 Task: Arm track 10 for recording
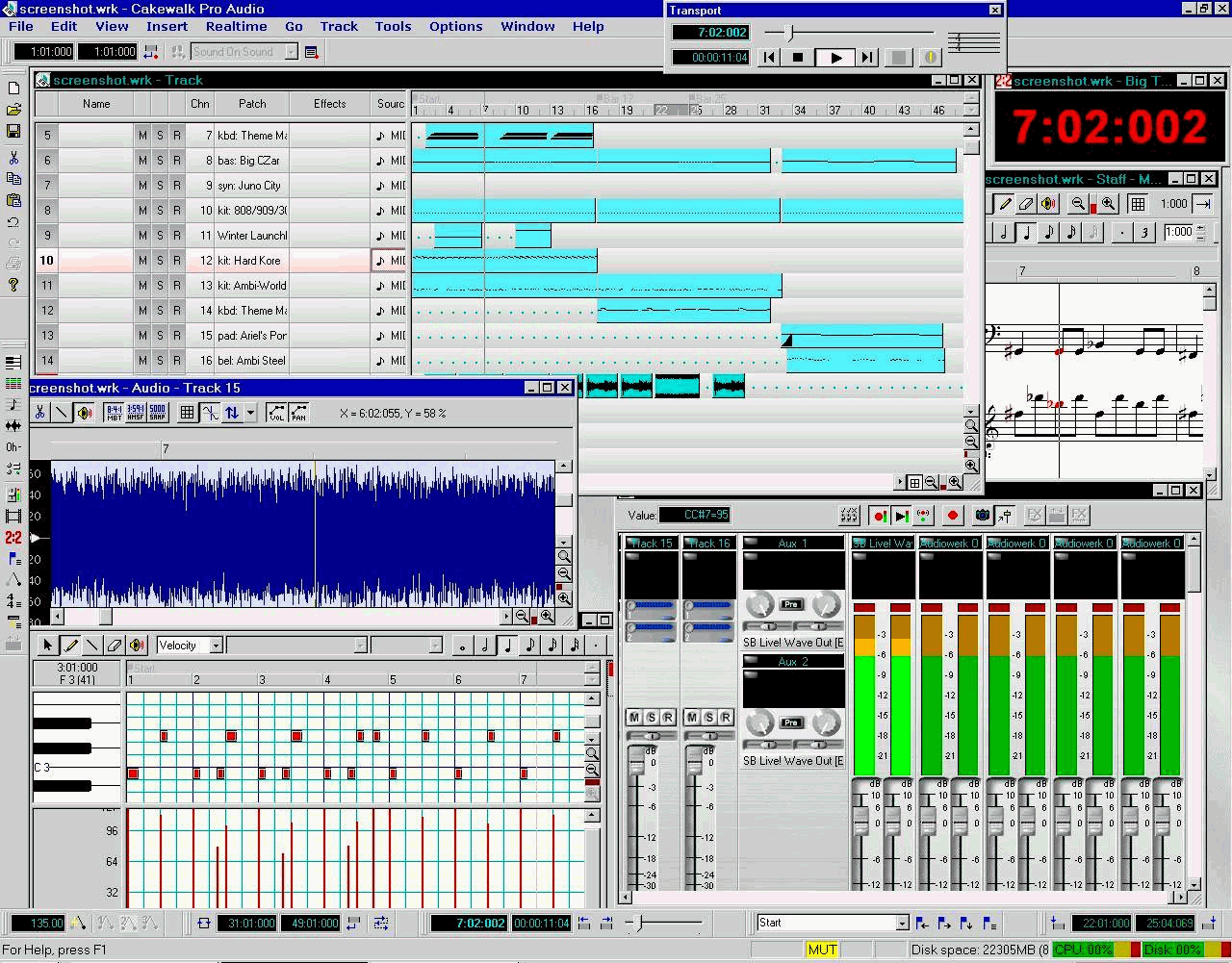pyautogui.click(x=177, y=261)
